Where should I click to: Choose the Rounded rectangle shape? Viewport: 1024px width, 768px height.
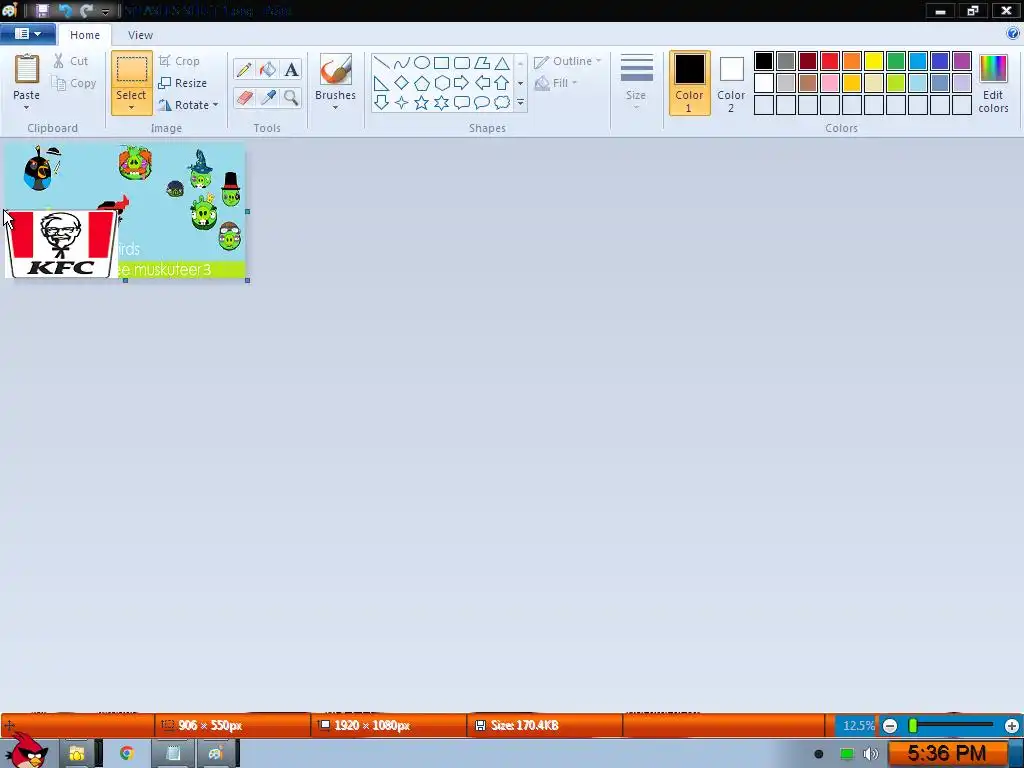tap(462, 63)
